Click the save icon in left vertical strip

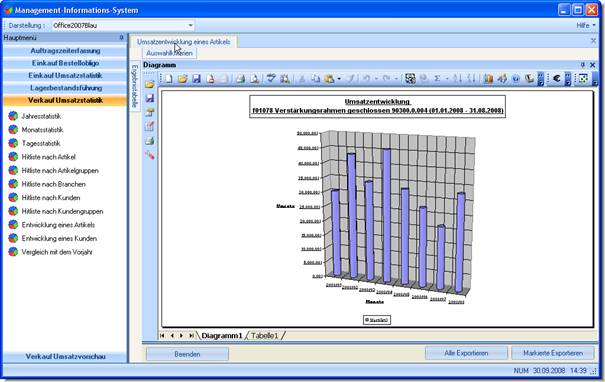(150, 98)
